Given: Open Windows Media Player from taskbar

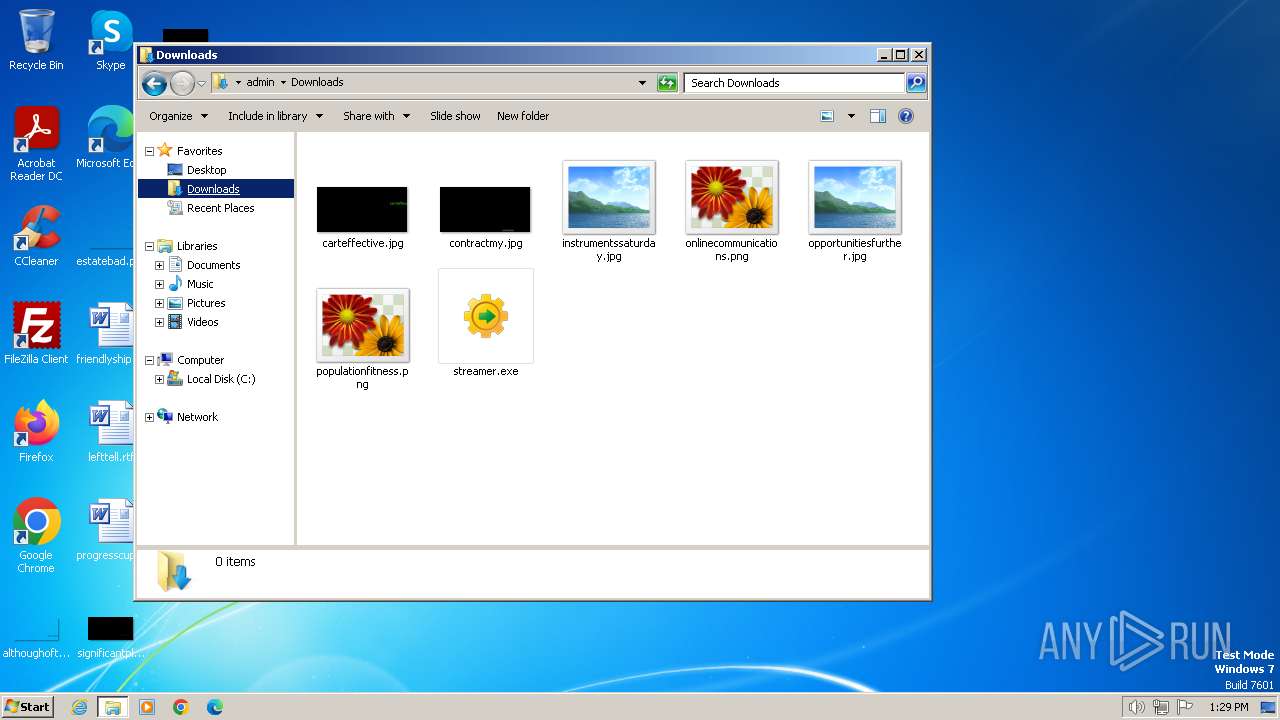Looking at the screenshot, I should (147, 707).
